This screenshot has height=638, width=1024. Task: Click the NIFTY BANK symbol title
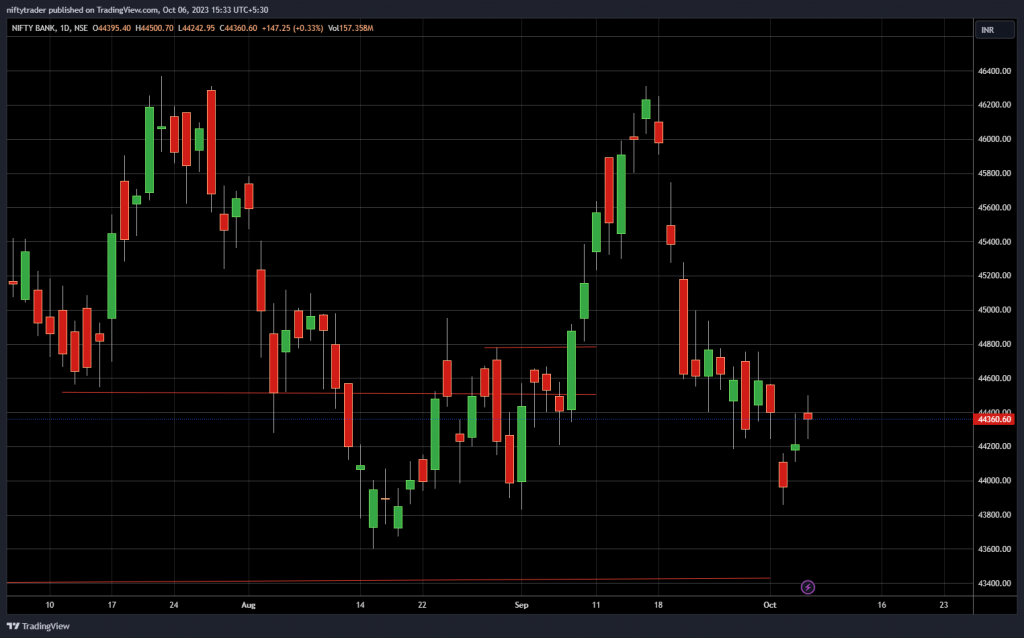click(33, 28)
